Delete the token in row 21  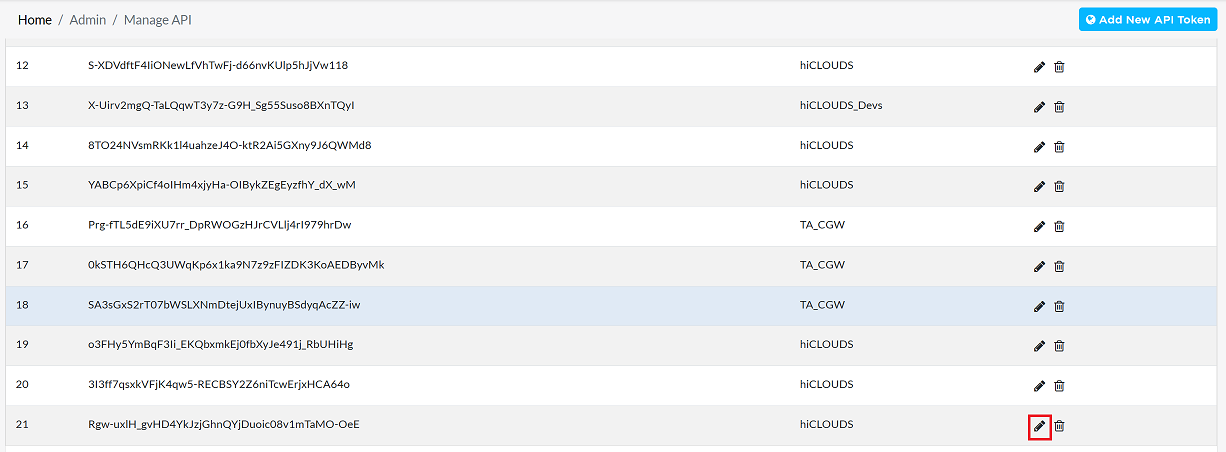[x=1060, y=426]
